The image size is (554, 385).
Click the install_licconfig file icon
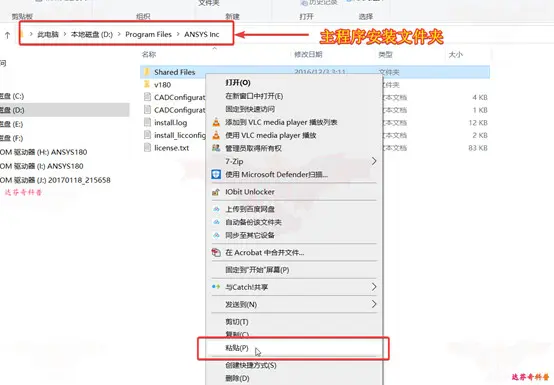coord(147,135)
